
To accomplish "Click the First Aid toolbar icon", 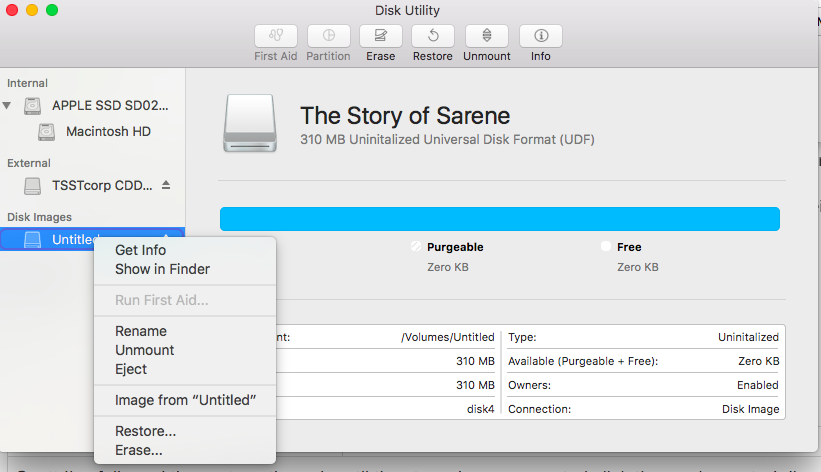I will (276, 35).
